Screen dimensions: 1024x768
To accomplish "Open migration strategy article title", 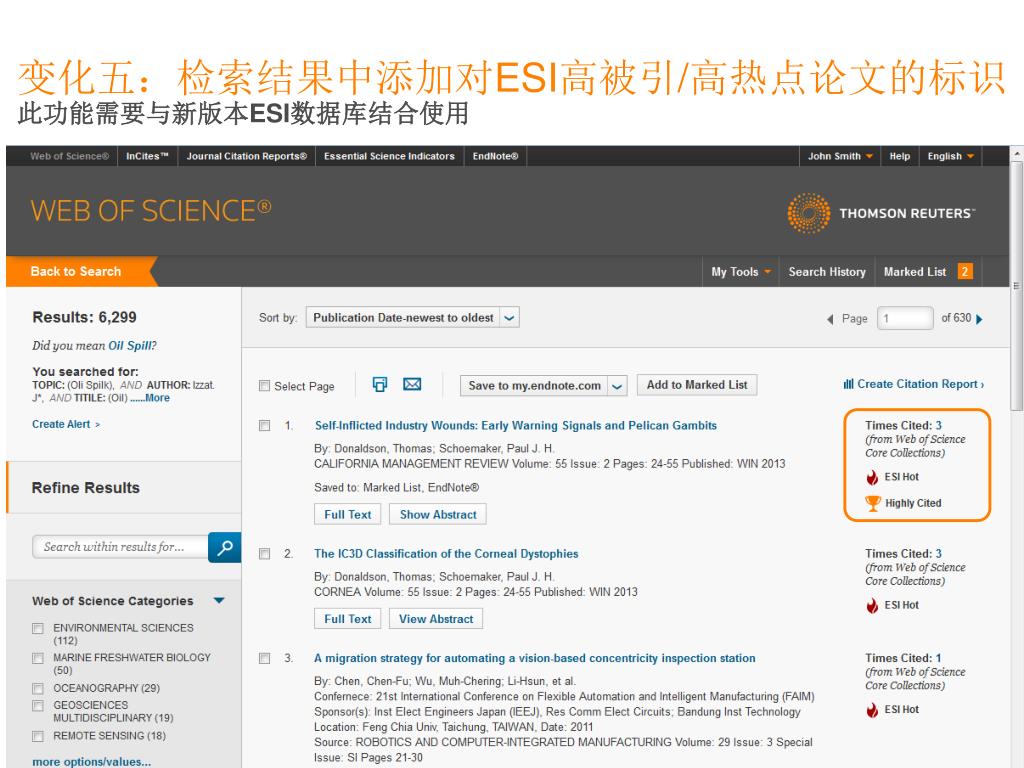I will tap(535, 658).
